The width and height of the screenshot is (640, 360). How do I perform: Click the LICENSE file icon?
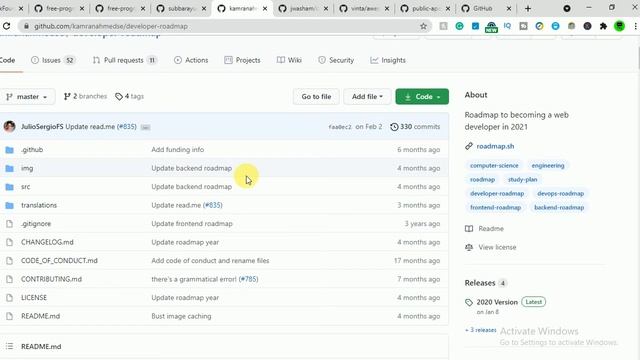9,298
